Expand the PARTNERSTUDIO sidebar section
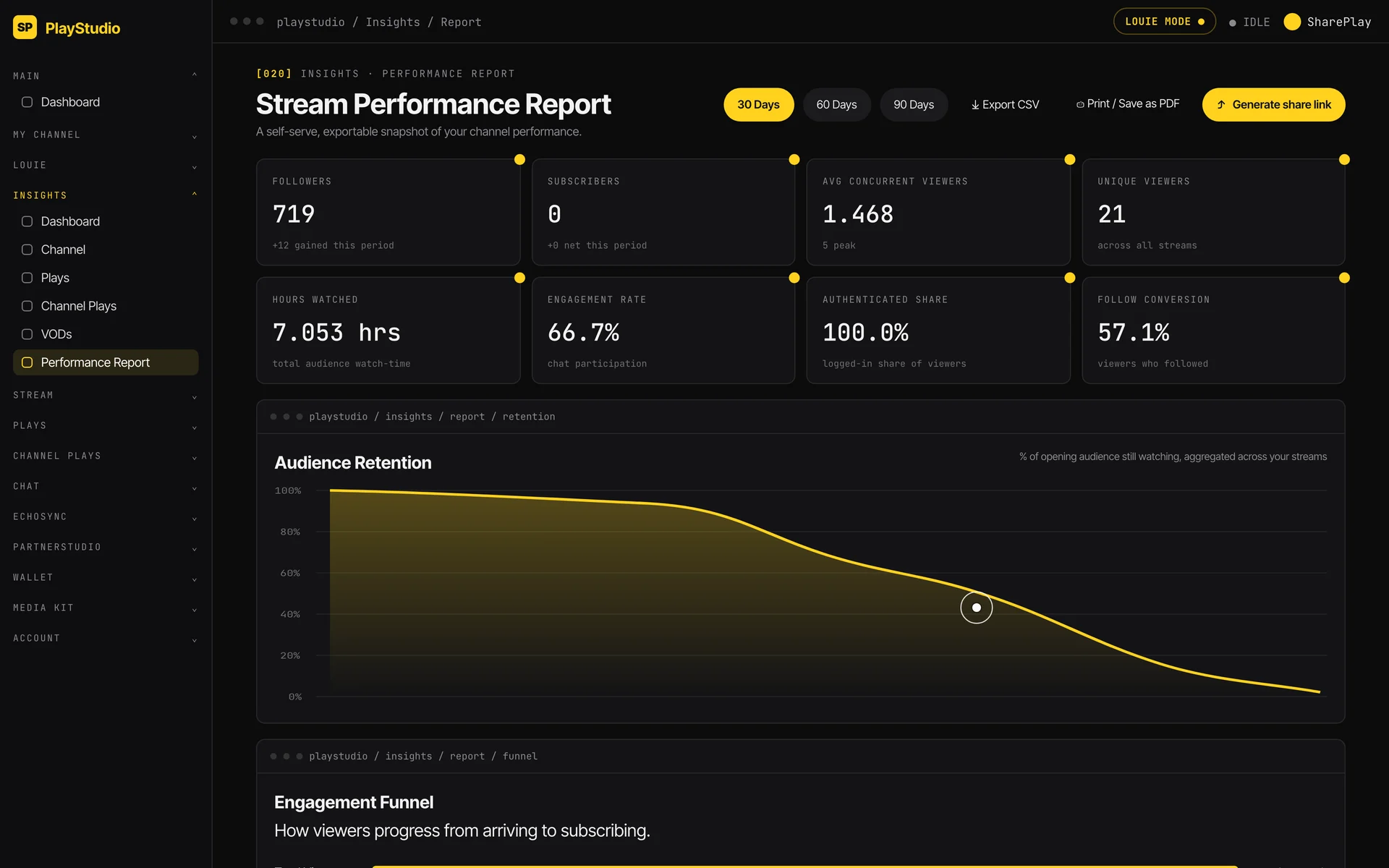Image resolution: width=1389 pixels, height=868 pixels. 105,548
